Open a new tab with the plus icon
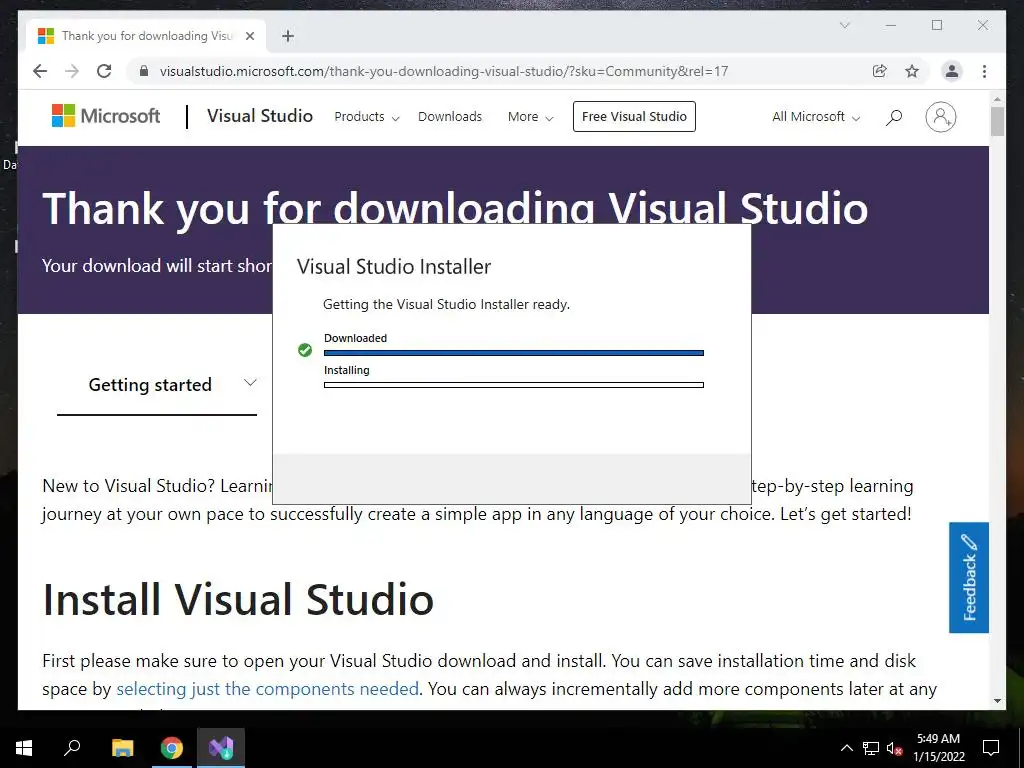 (288, 36)
